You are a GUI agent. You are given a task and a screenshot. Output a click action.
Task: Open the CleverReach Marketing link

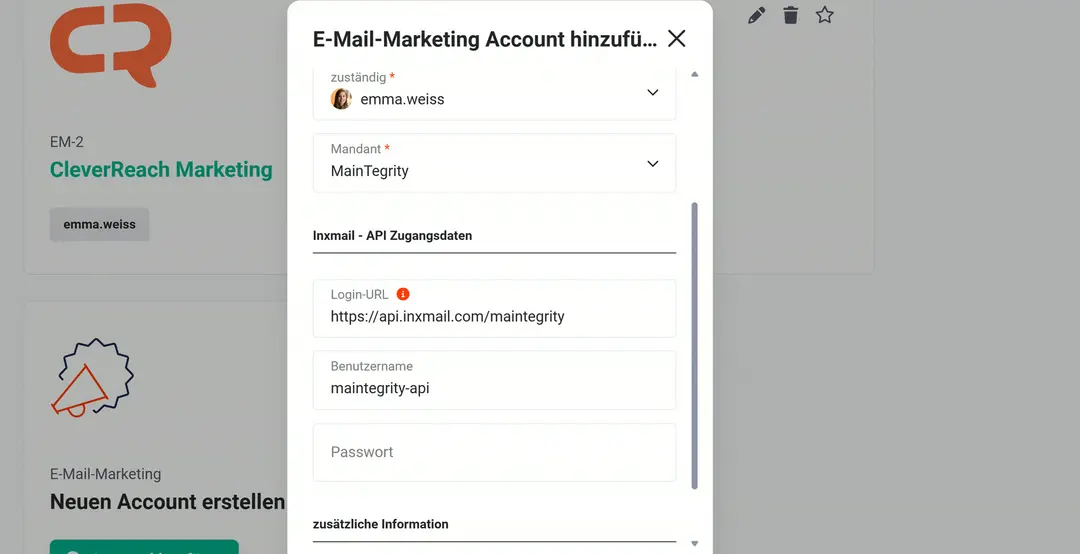click(x=161, y=170)
